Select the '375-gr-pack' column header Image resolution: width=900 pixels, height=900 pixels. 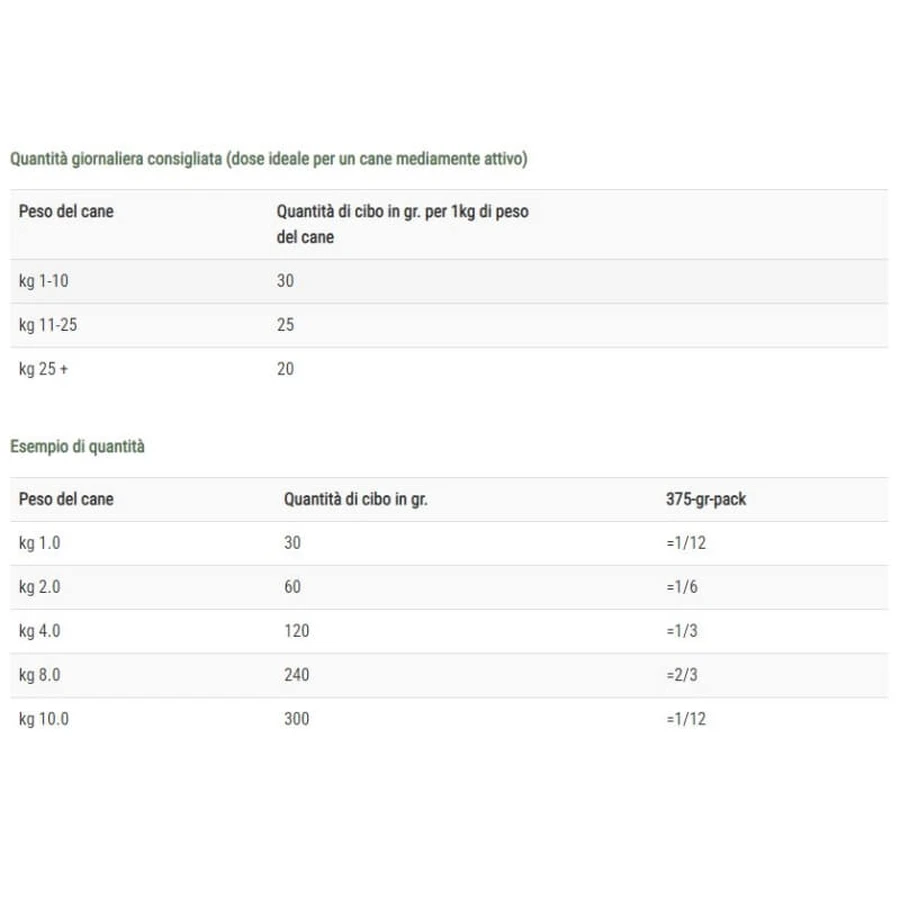(706, 499)
